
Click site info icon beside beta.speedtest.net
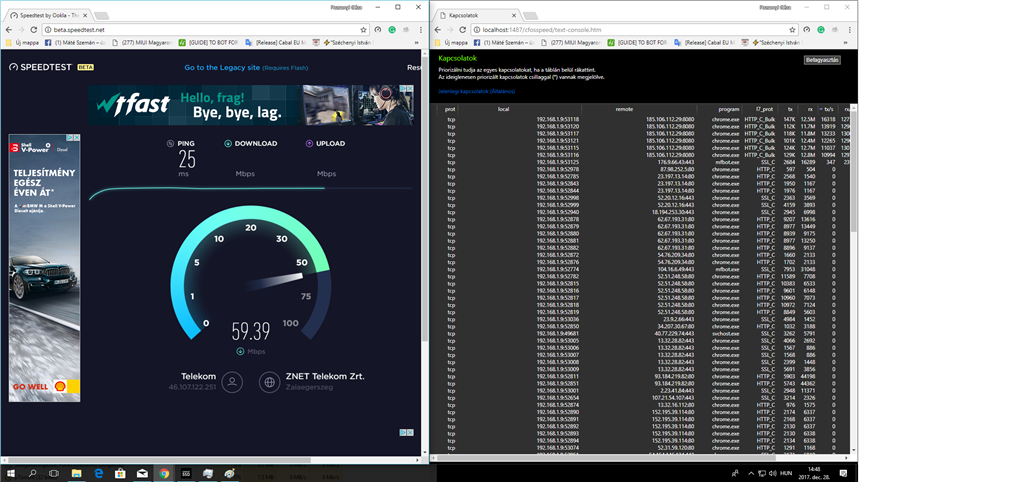(48, 30)
